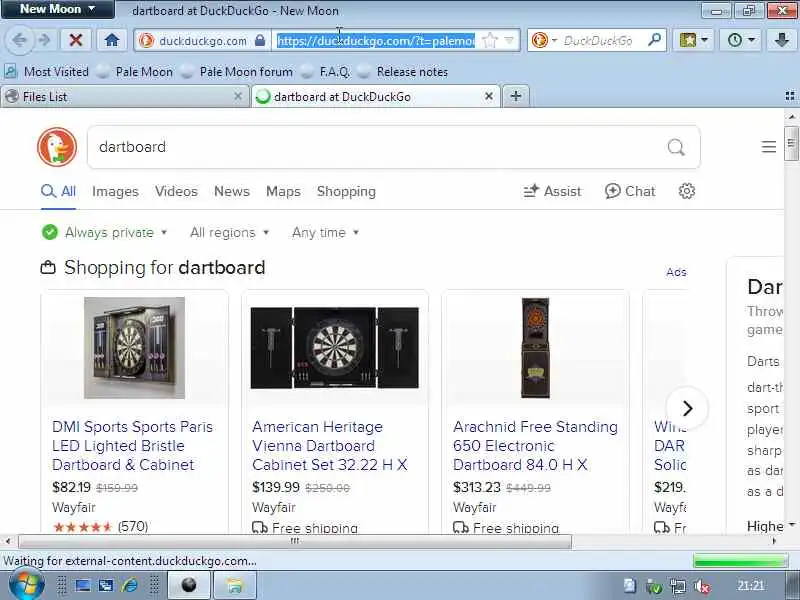Open search settings gear icon
Image resolution: width=800 pixels, height=600 pixels.
click(x=687, y=191)
